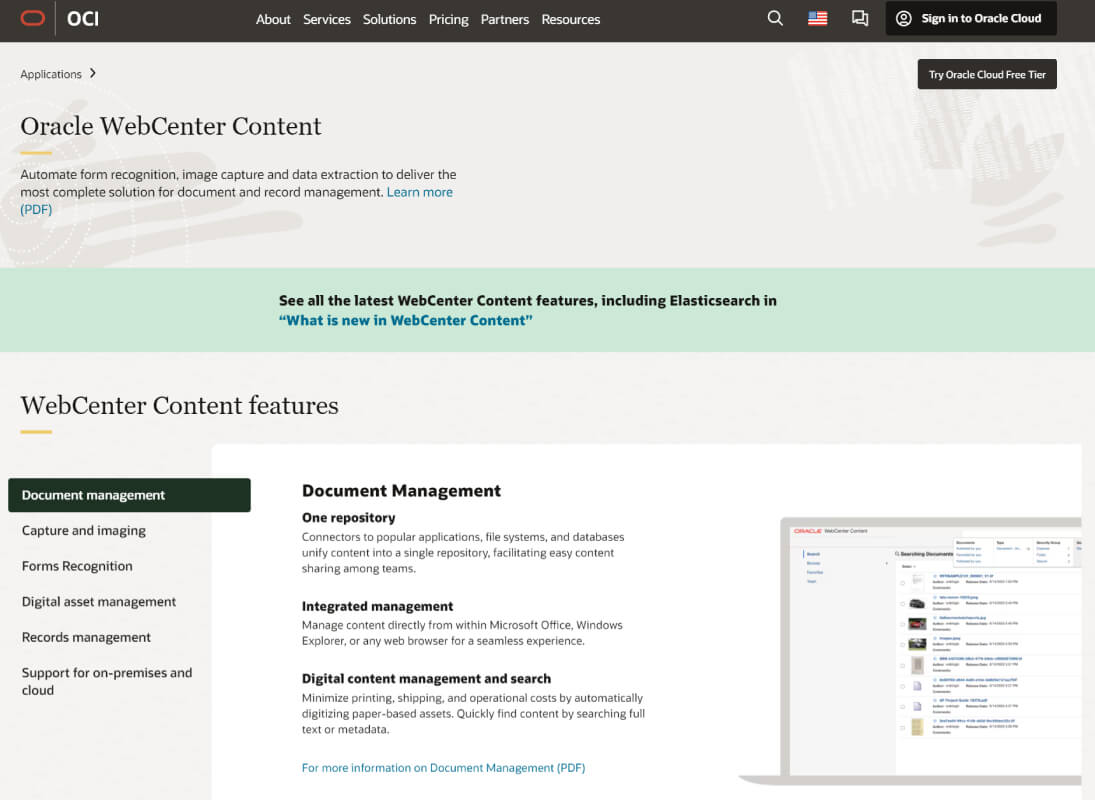Open the Pricing menu
The height and width of the screenshot is (800, 1095).
[x=448, y=20]
